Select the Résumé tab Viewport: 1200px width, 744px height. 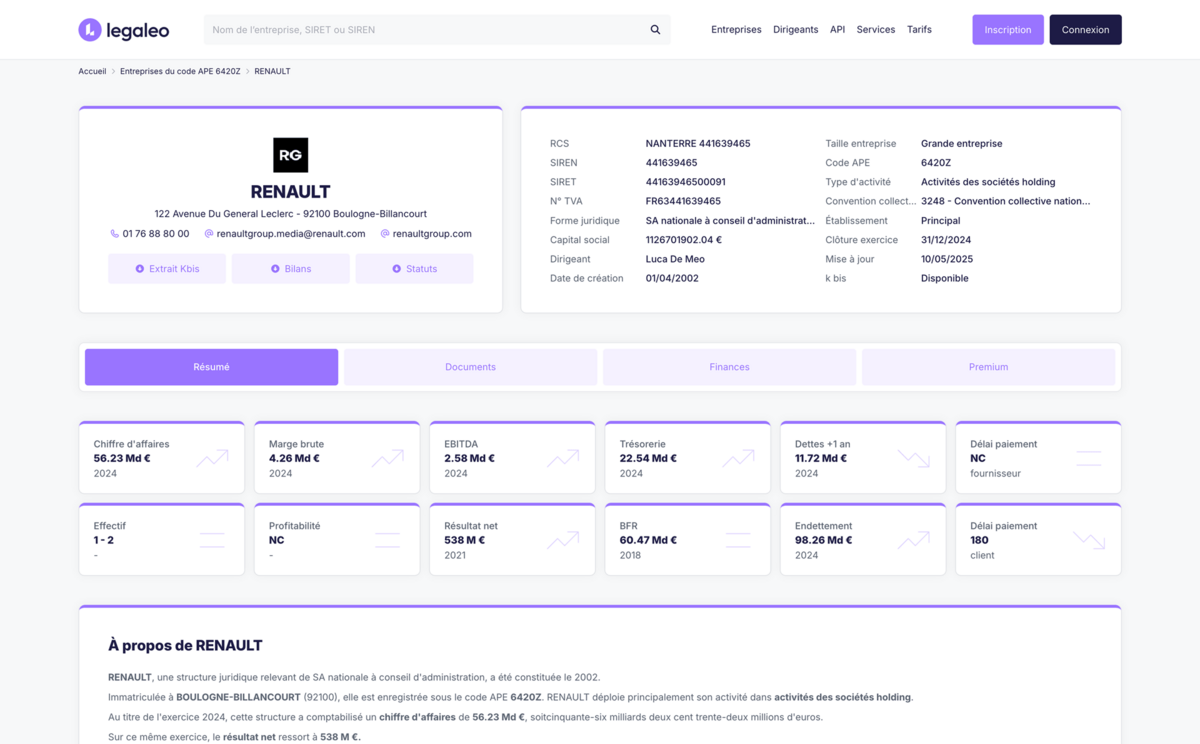click(211, 367)
